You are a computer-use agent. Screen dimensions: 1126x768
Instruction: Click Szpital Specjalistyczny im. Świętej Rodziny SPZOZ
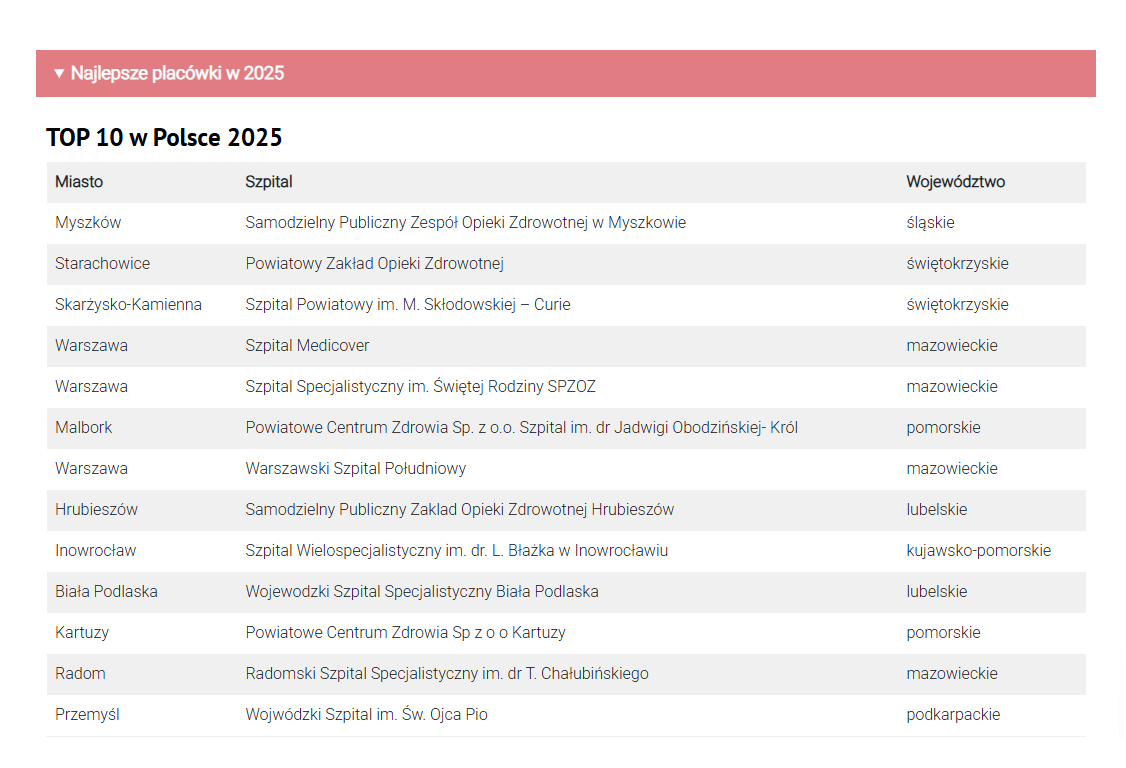tap(420, 387)
